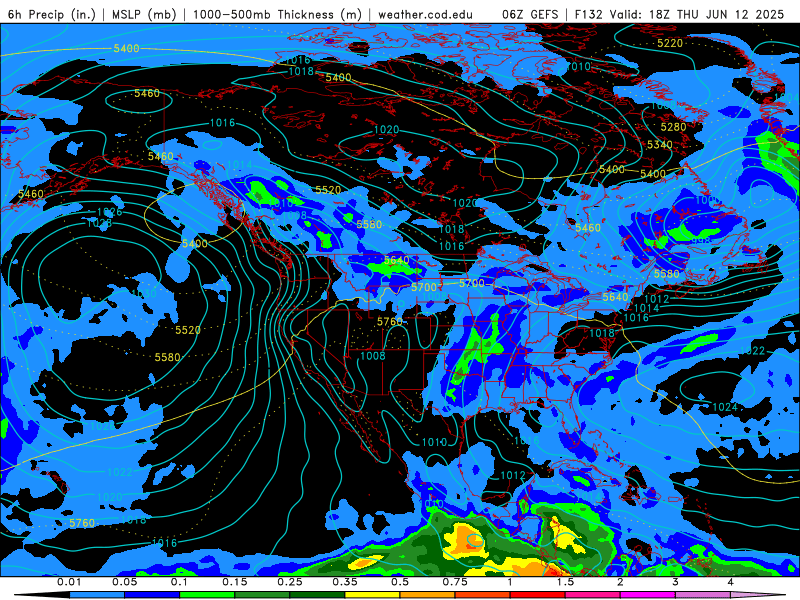Click the '5340' thickness contour label
The width and height of the screenshot is (800, 600).
660,145
